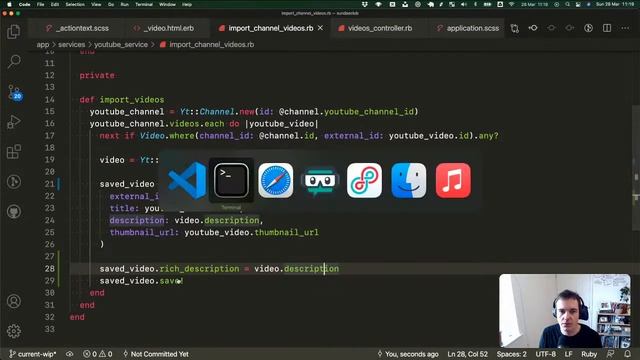Viewport: 640px width, 360px height.
Task: Click the sync changes icon in status bar
Action: click(70, 354)
